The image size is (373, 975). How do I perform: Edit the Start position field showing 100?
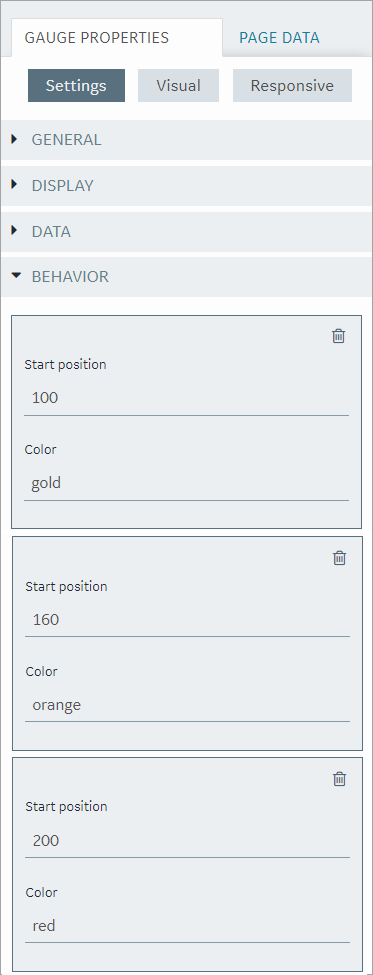(186, 398)
